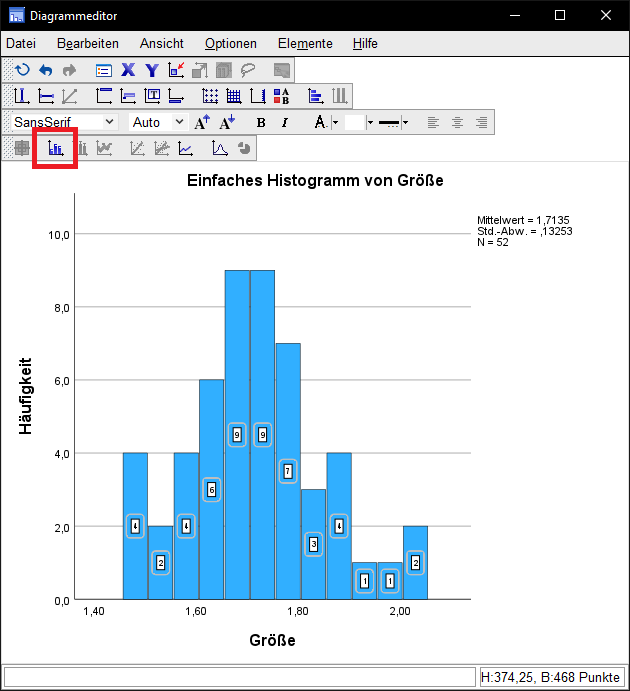Toggle bold text formatting
Viewport: 630px width, 691px height.
coord(261,122)
